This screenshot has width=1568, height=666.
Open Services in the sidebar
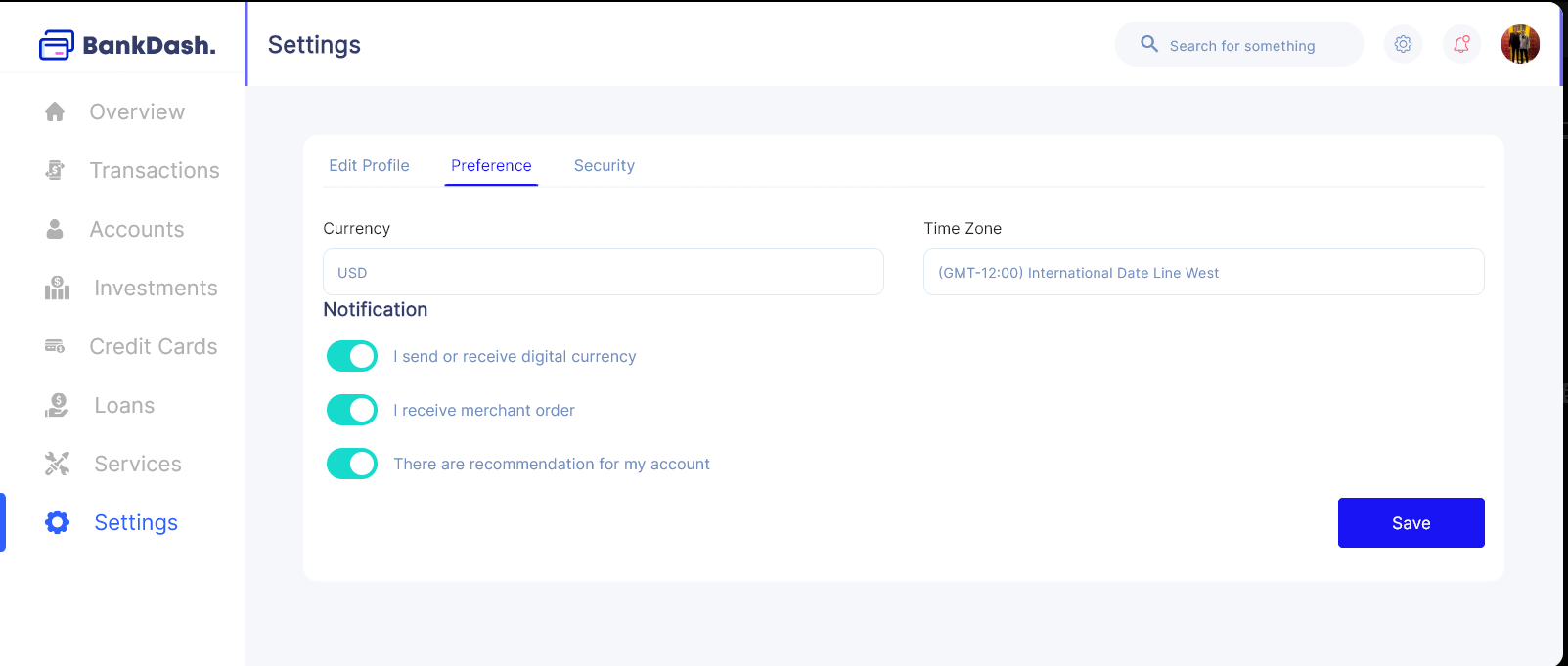138,464
